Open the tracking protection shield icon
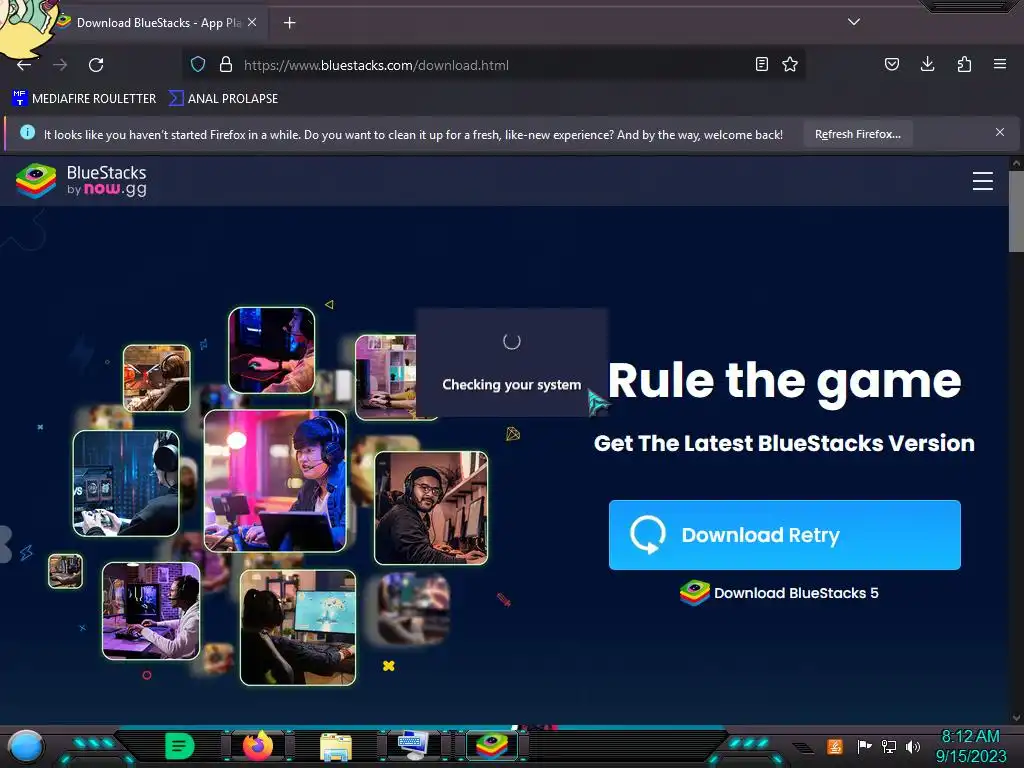Image resolution: width=1024 pixels, height=768 pixels. pos(198,64)
